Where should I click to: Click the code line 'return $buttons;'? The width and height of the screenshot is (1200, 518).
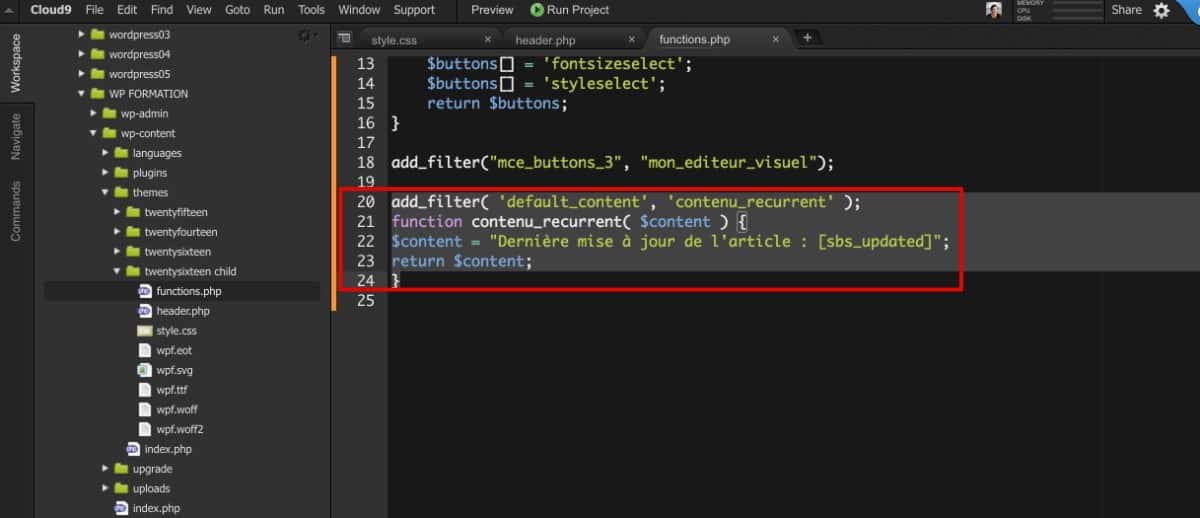pyautogui.click(x=497, y=103)
